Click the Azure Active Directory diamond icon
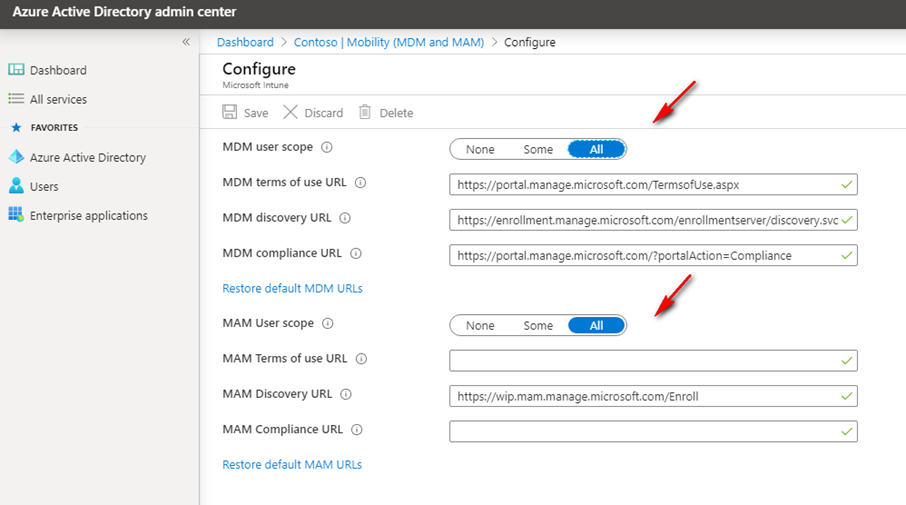Viewport: 906px width, 505px height. tap(16, 157)
